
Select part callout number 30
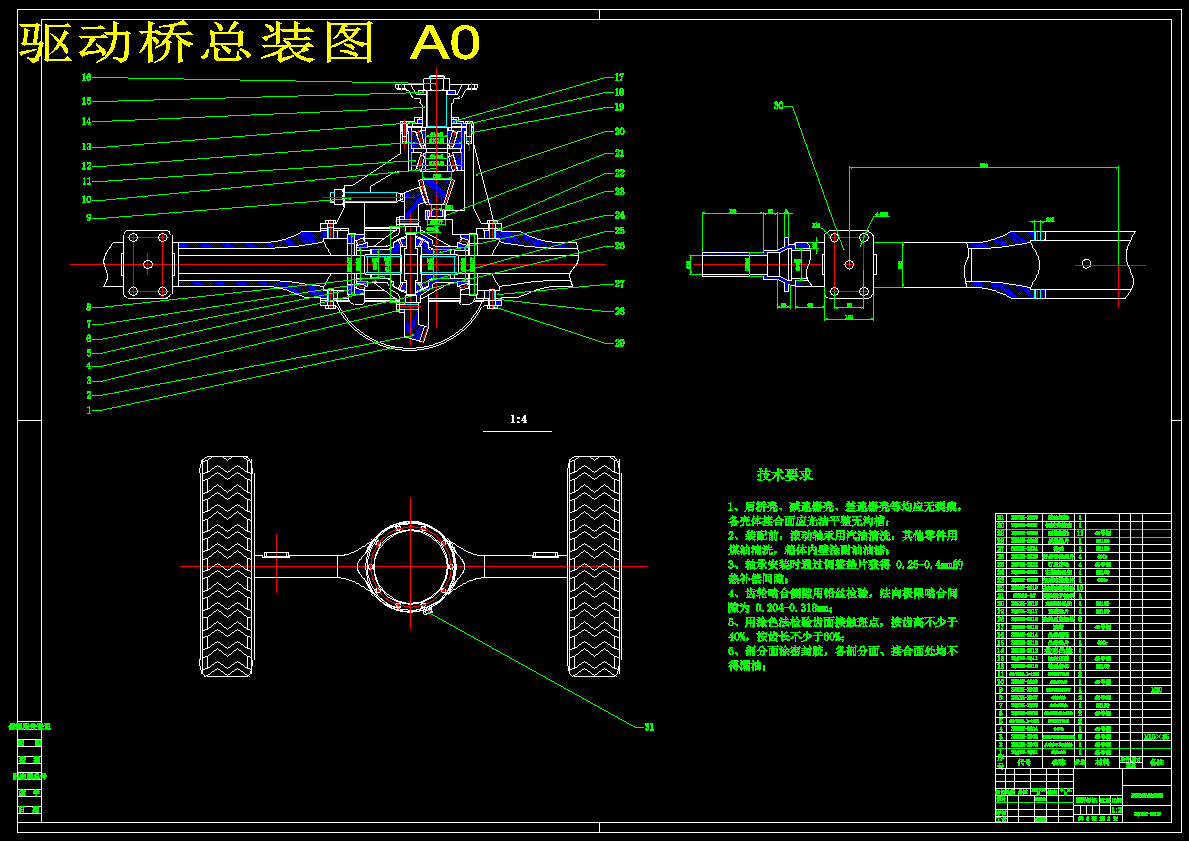coord(778,106)
